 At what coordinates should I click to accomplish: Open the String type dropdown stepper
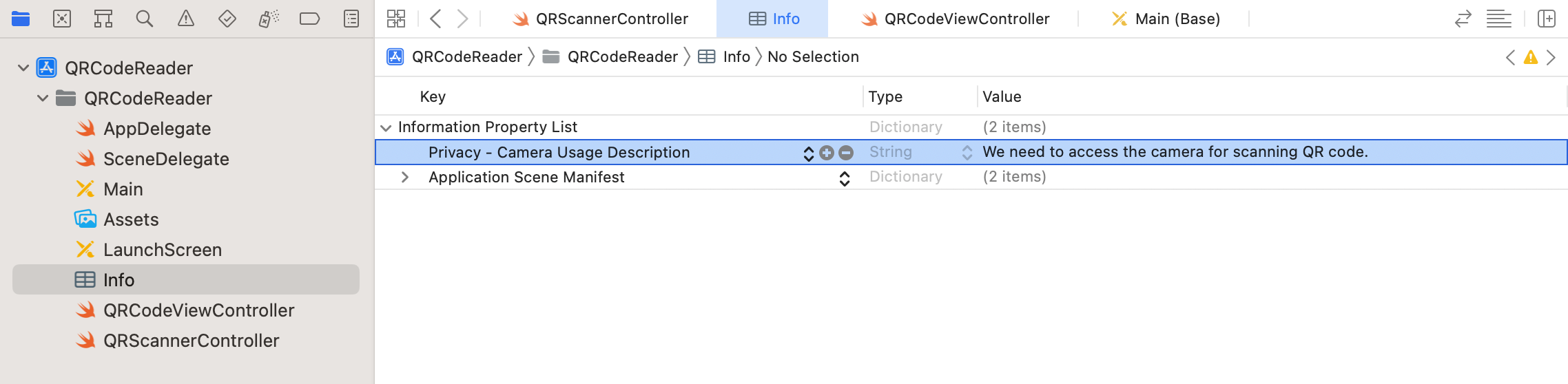[x=967, y=152]
